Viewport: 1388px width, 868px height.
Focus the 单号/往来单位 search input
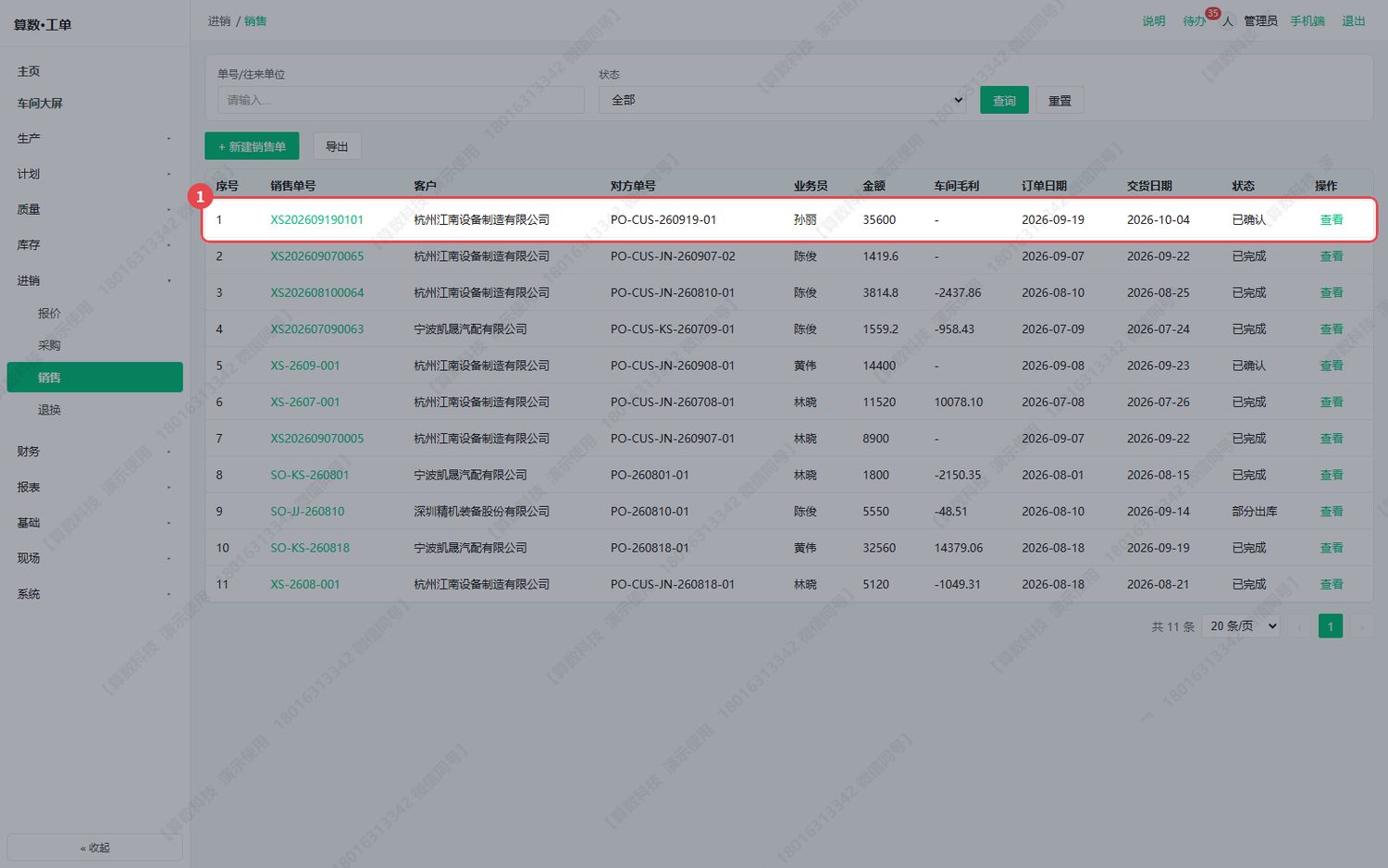[401, 100]
